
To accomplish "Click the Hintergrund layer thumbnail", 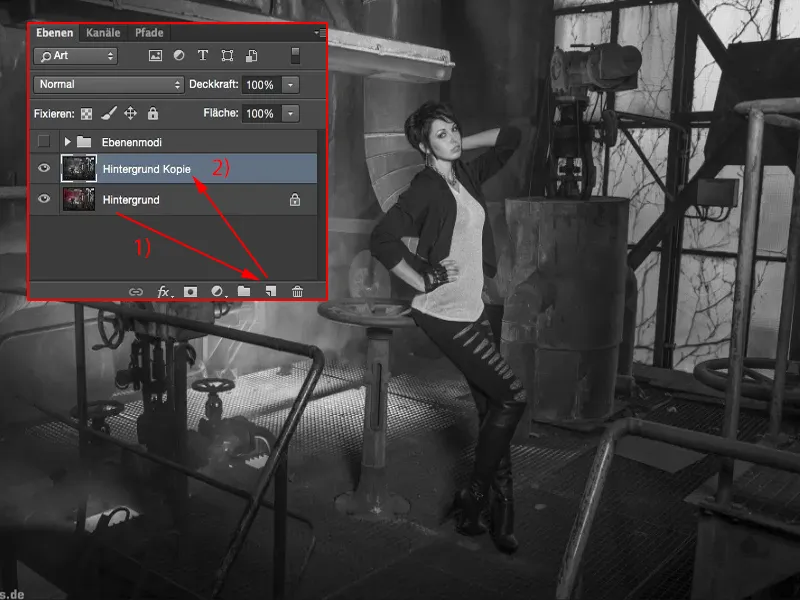I will pyautogui.click(x=79, y=199).
